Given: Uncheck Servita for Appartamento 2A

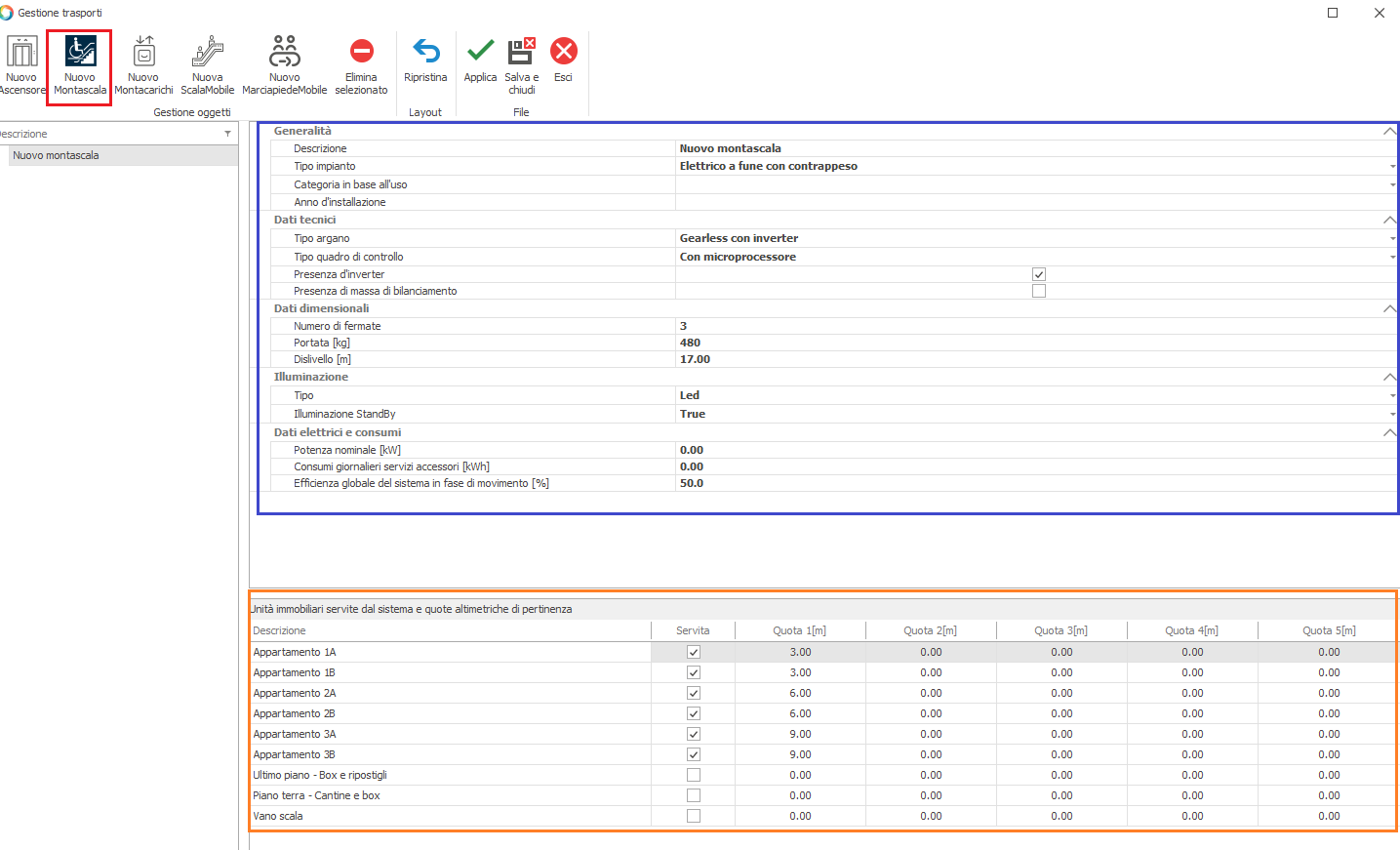Looking at the screenshot, I should [x=694, y=693].
